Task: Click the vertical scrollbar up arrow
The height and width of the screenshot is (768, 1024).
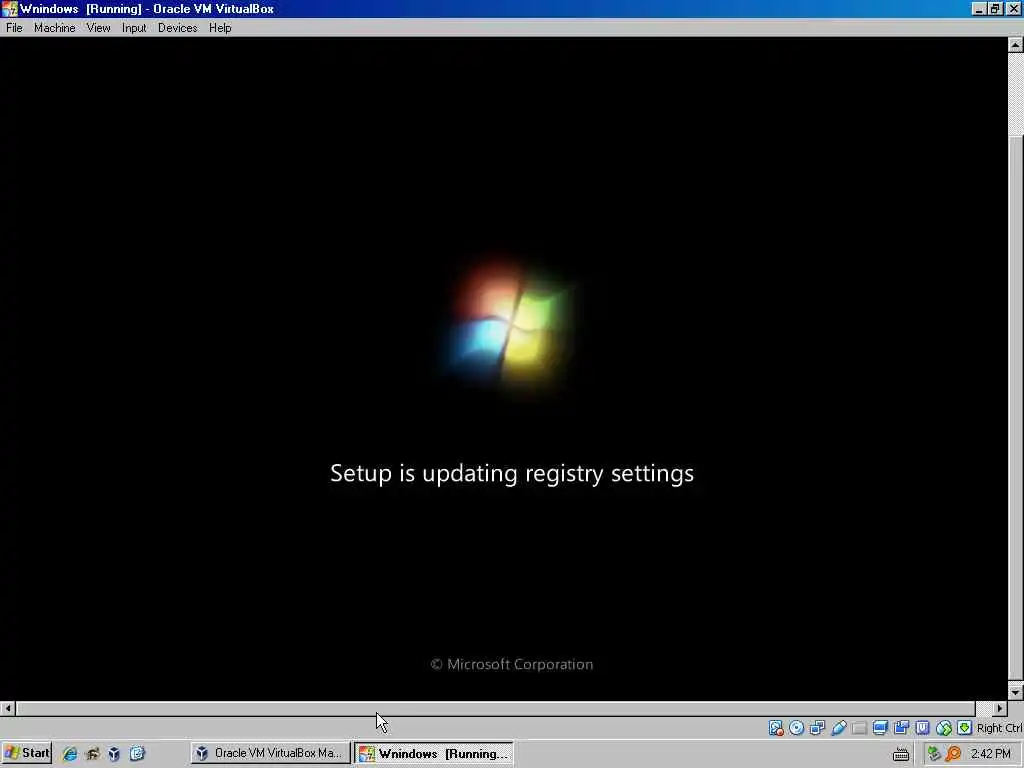Action: pos(1016,45)
